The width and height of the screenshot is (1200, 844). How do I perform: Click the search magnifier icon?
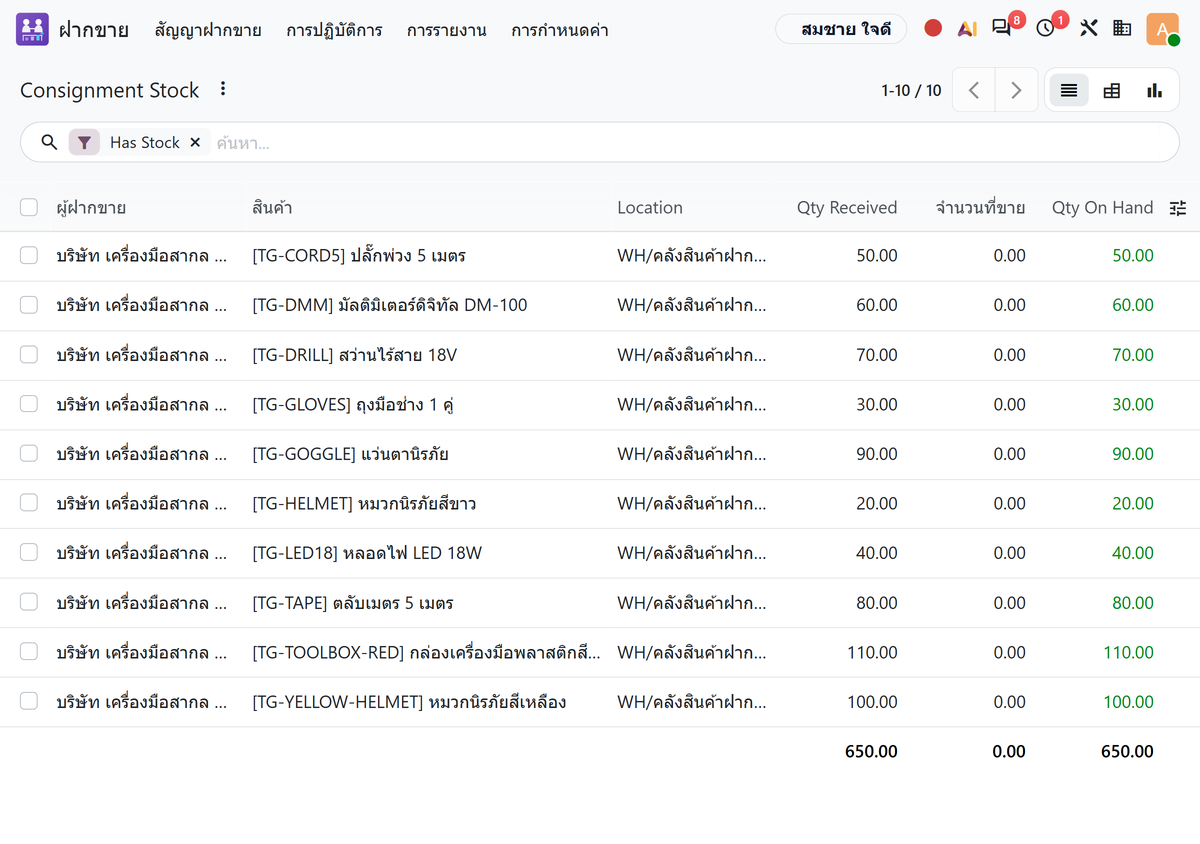49,142
